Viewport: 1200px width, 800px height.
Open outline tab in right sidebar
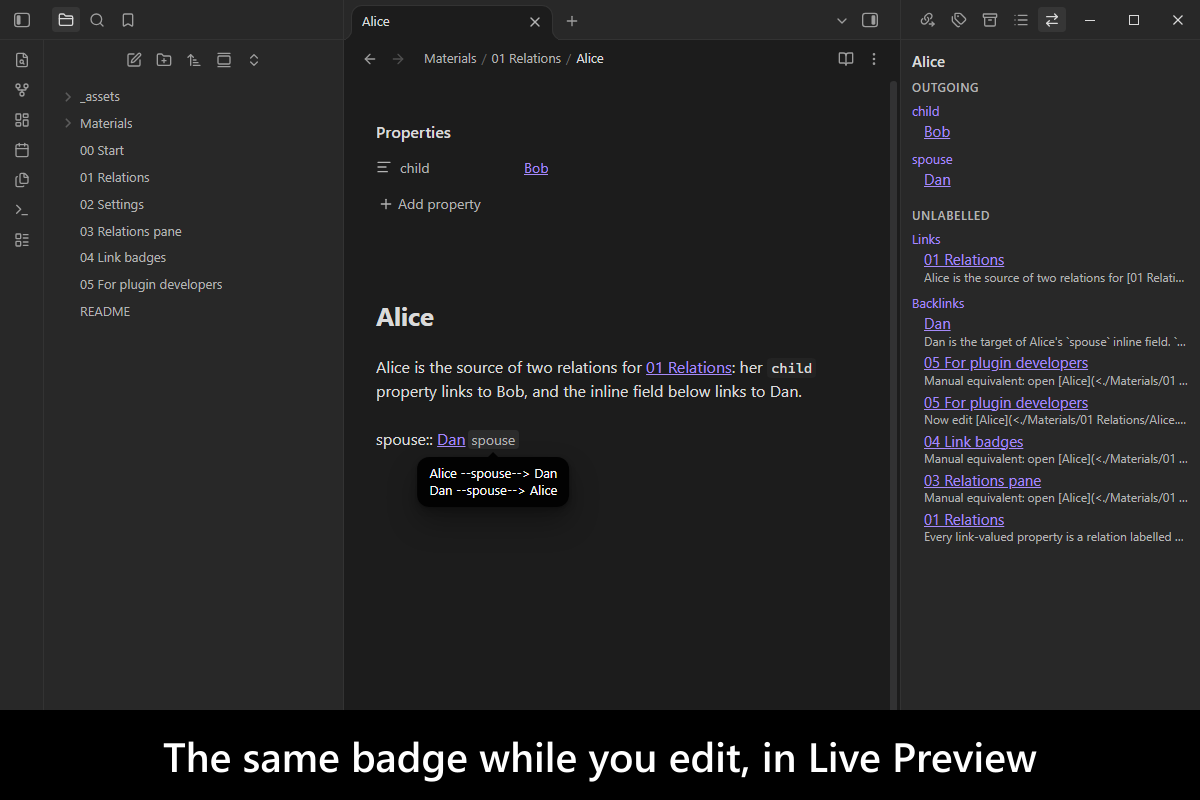click(1021, 20)
